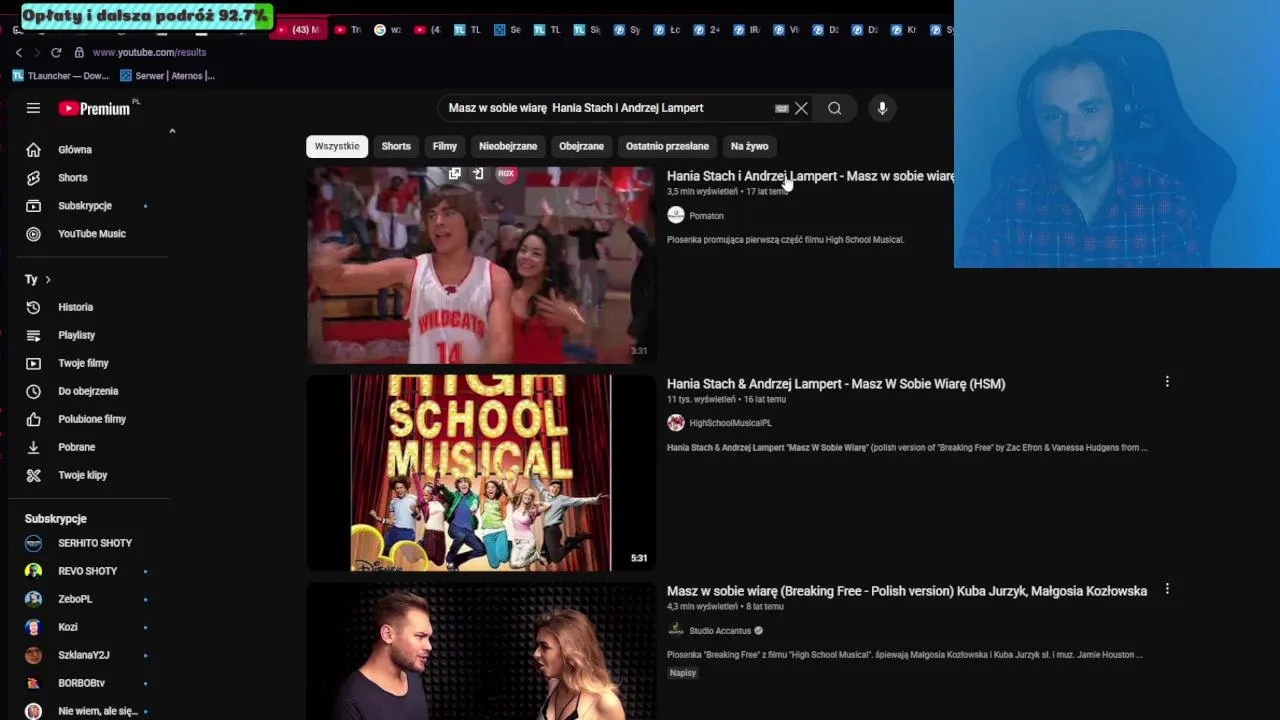Viewport: 1280px width, 720px height.
Task: Switch to the Google favicon browser tab
Action: pos(387,30)
